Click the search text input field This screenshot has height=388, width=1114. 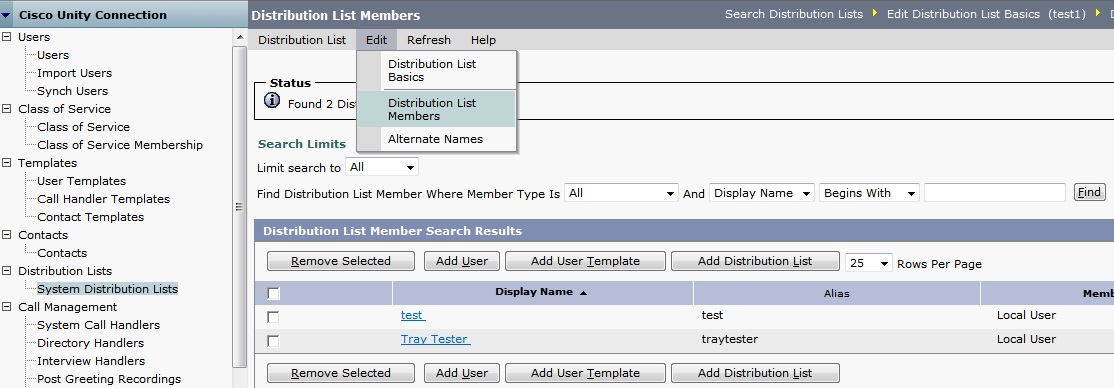click(995, 193)
